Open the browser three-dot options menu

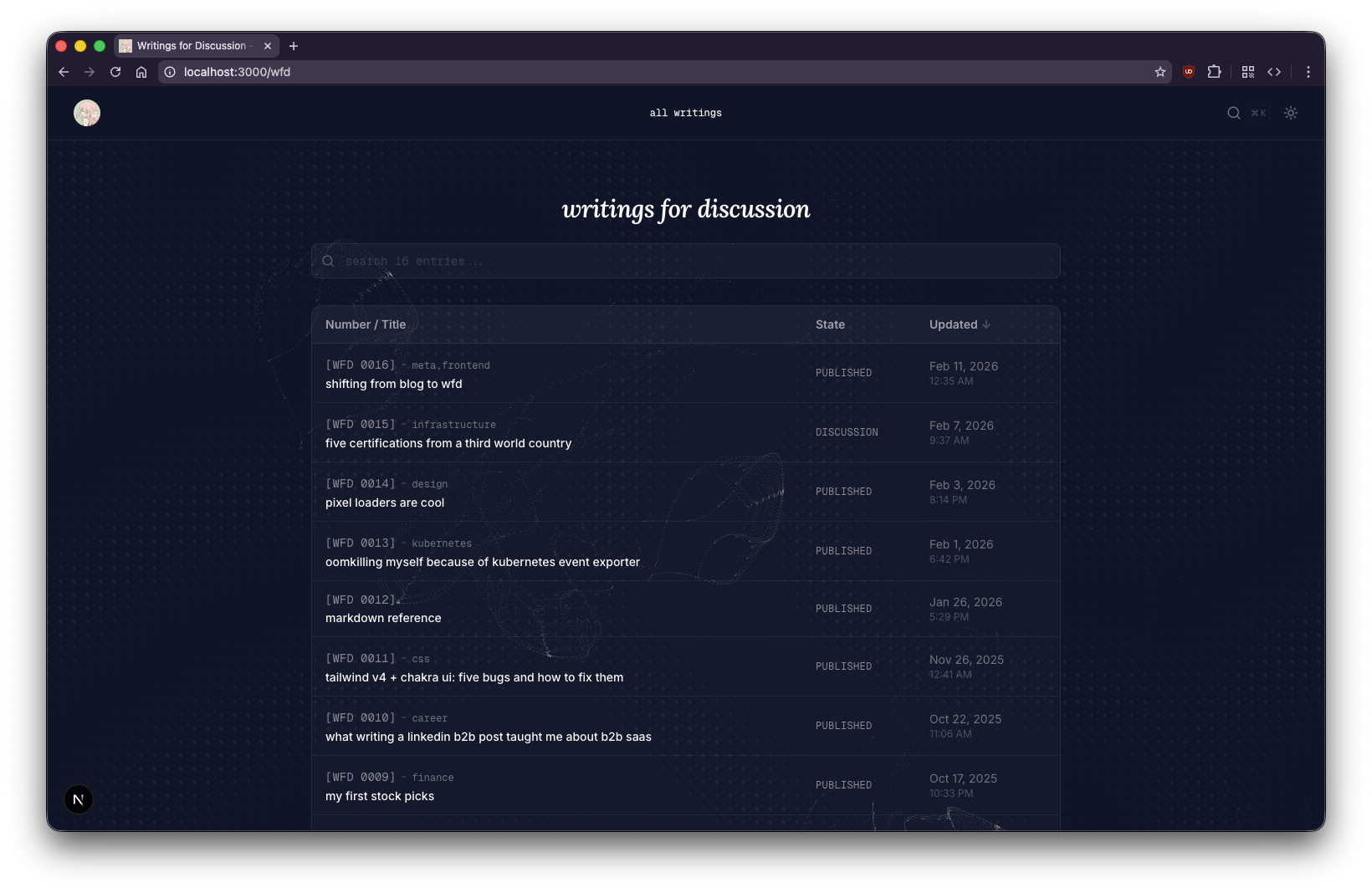(x=1308, y=72)
